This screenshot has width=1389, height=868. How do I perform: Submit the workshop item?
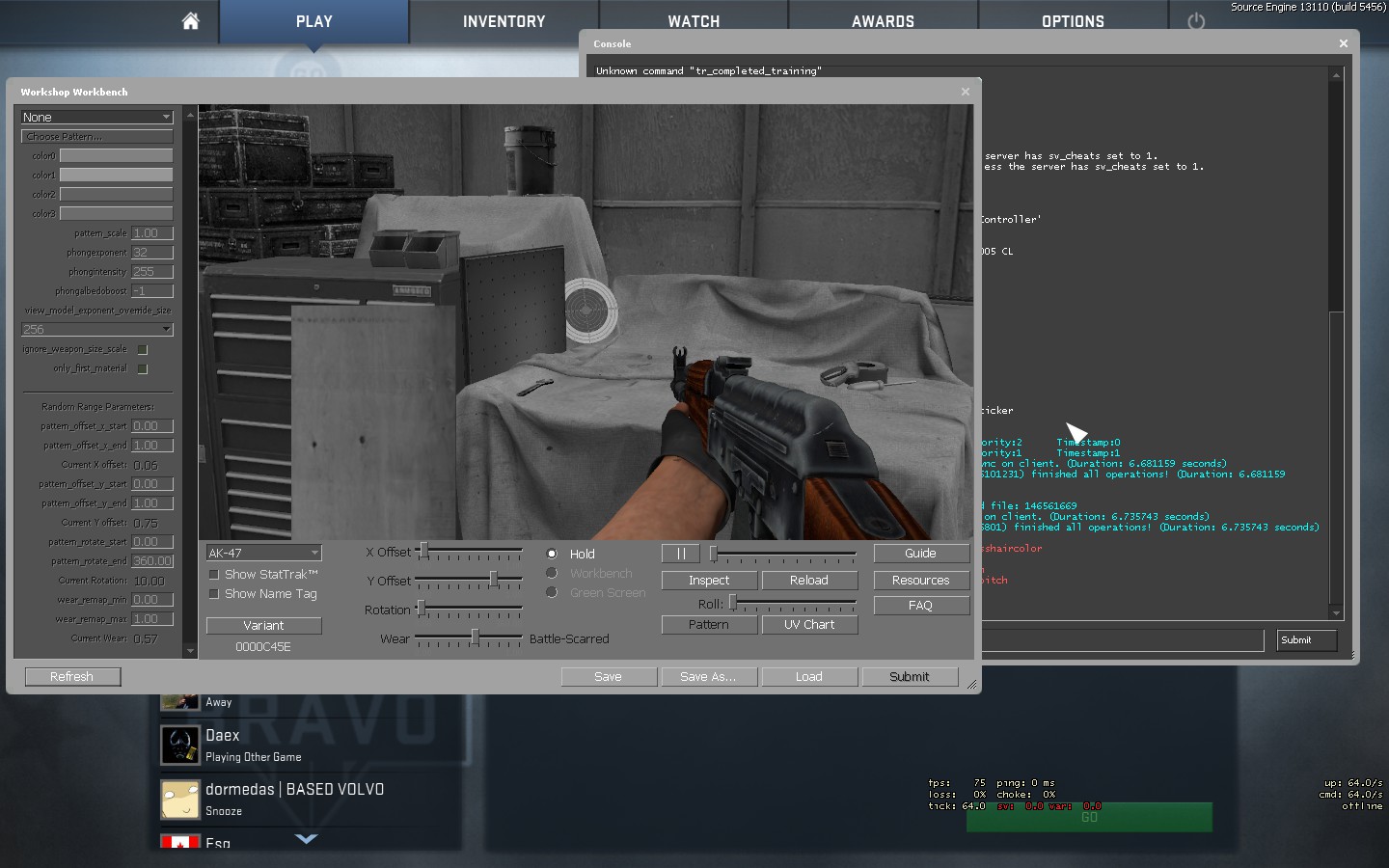coord(910,677)
